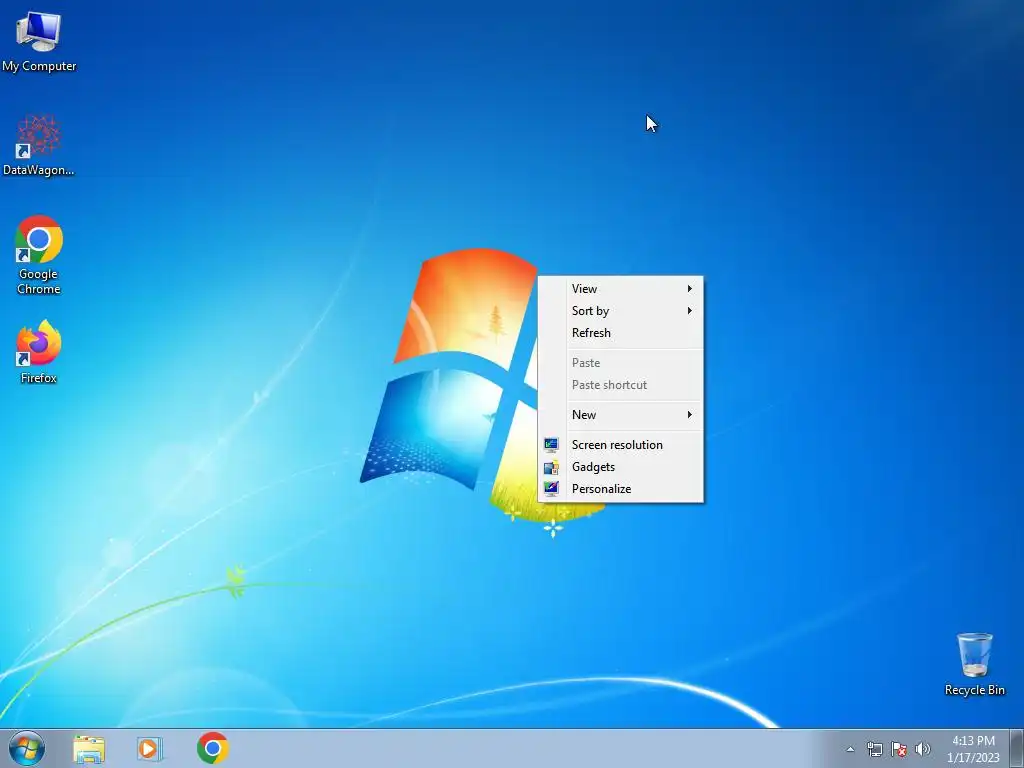
Task: Choose Personalize from the context menu
Action: pyautogui.click(x=620, y=489)
